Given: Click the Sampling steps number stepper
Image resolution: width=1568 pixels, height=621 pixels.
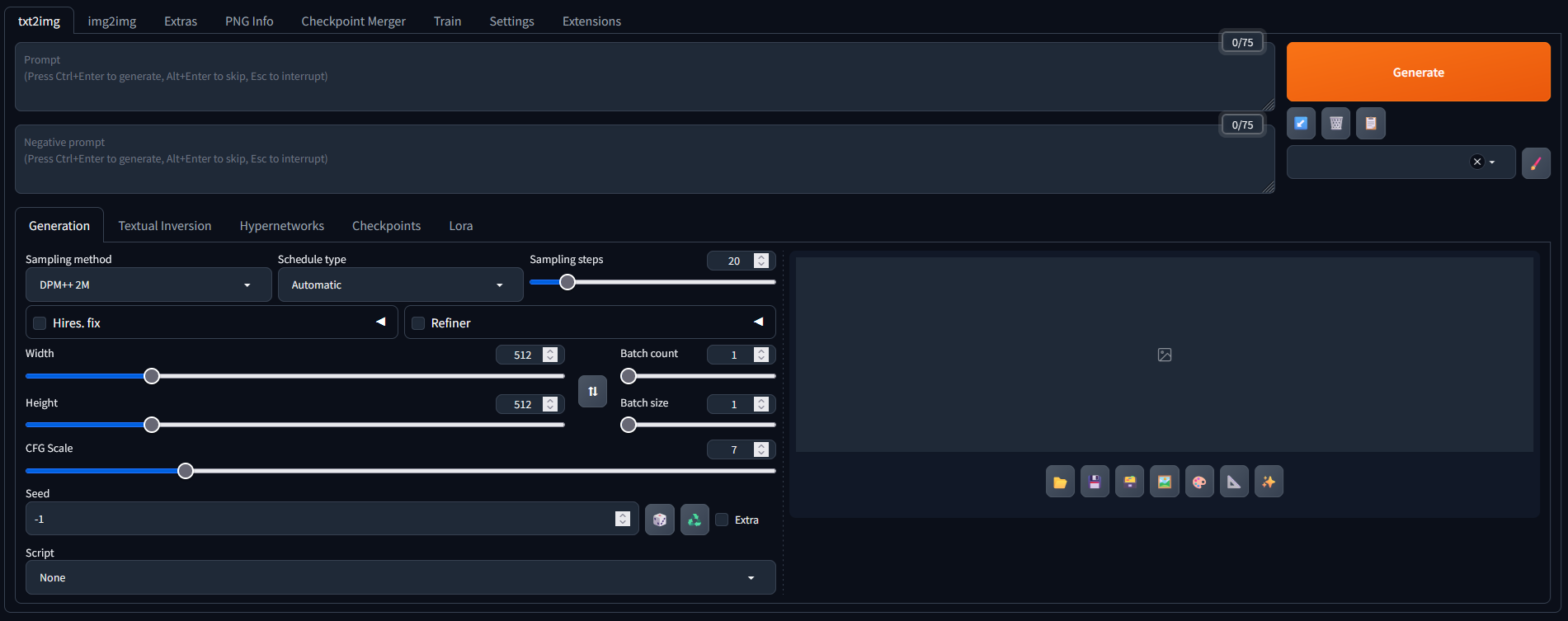Looking at the screenshot, I should click(761, 261).
